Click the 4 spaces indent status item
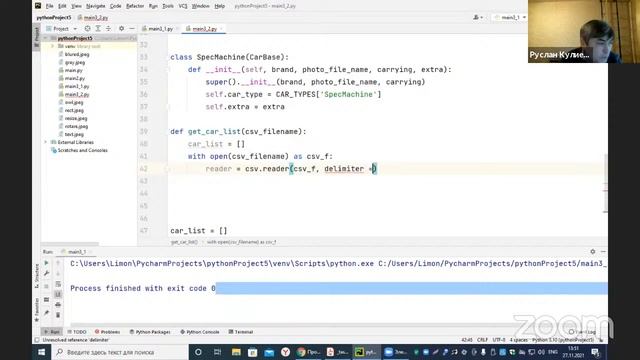 [x=518, y=340]
